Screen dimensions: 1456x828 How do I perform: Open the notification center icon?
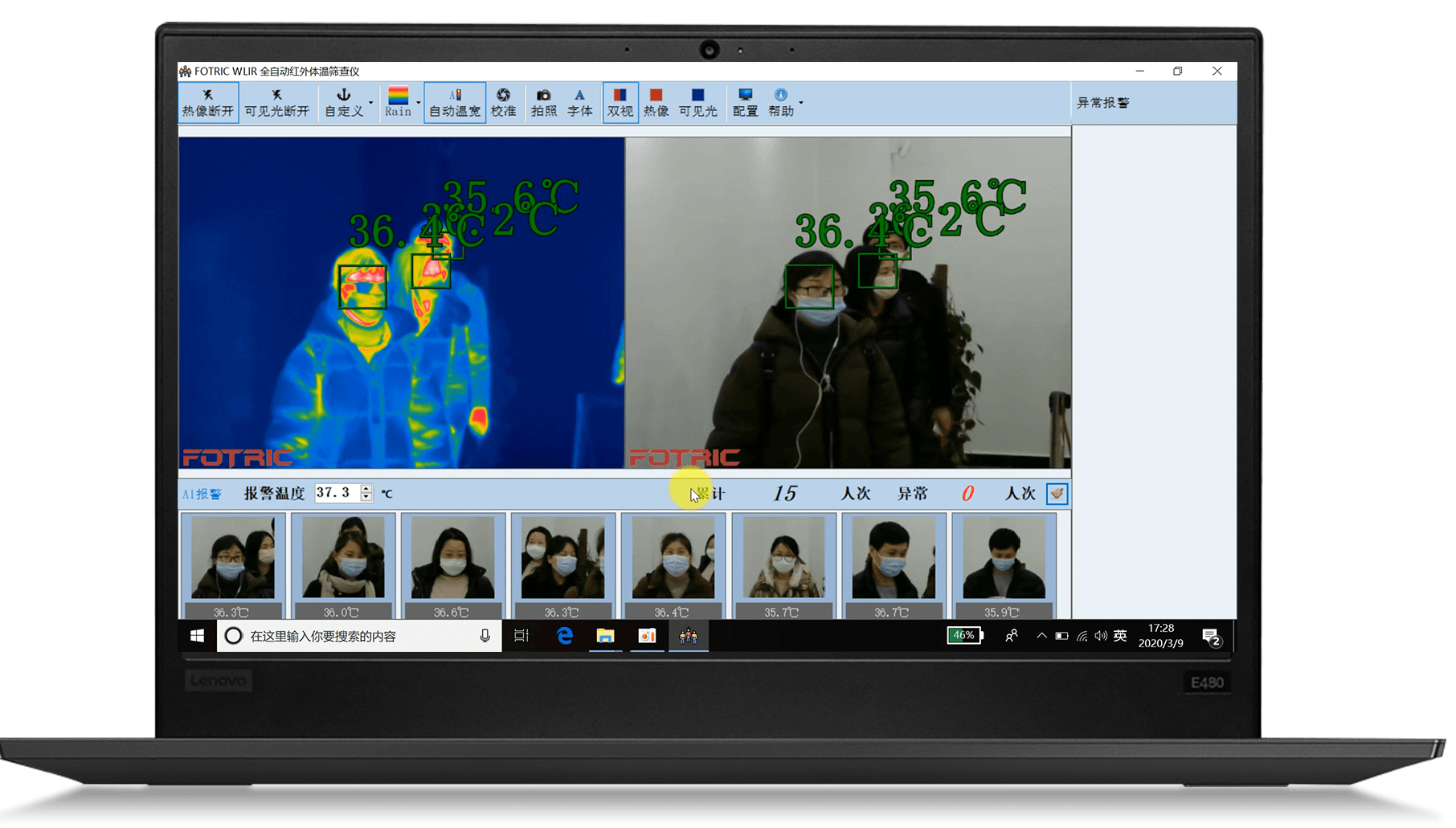tap(1212, 637)
